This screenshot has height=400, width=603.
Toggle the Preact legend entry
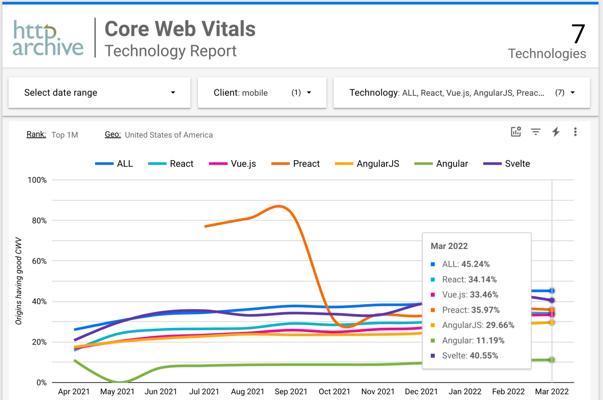click(x=295, y=164)
